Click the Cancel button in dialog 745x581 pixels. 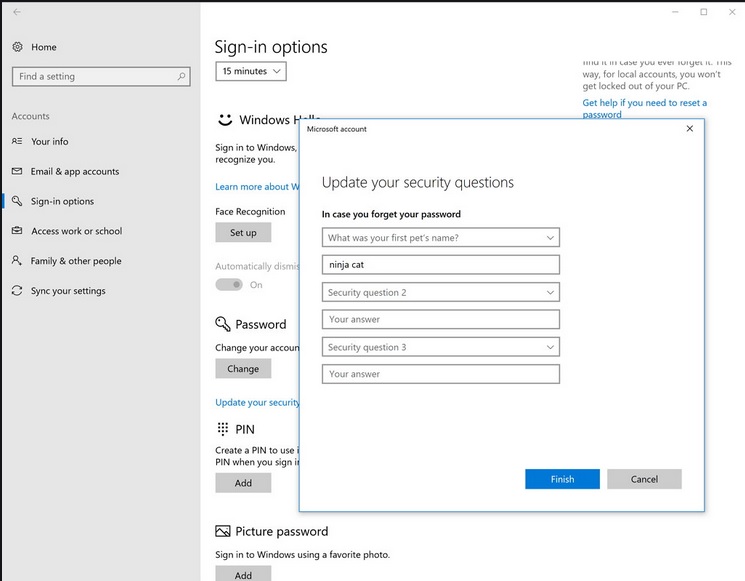click(644, 479)
